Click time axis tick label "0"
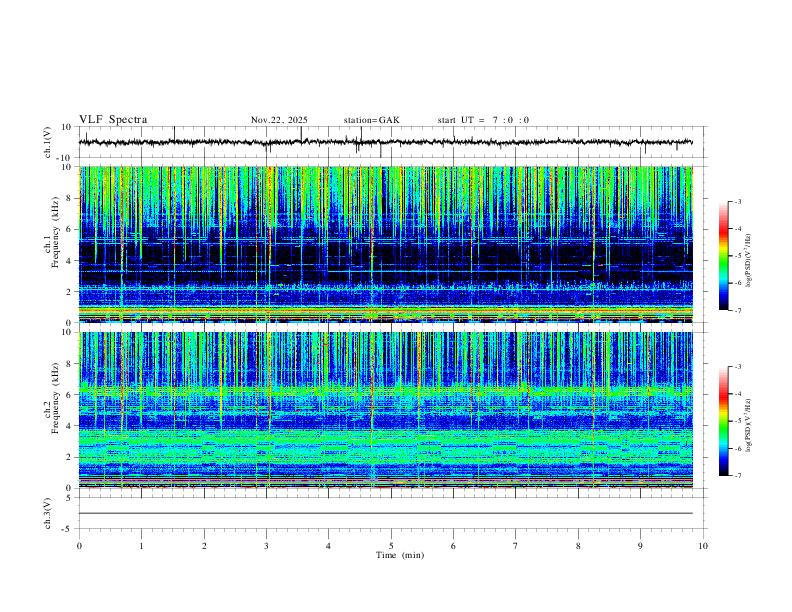792x612 pixels. coord(79,546)
